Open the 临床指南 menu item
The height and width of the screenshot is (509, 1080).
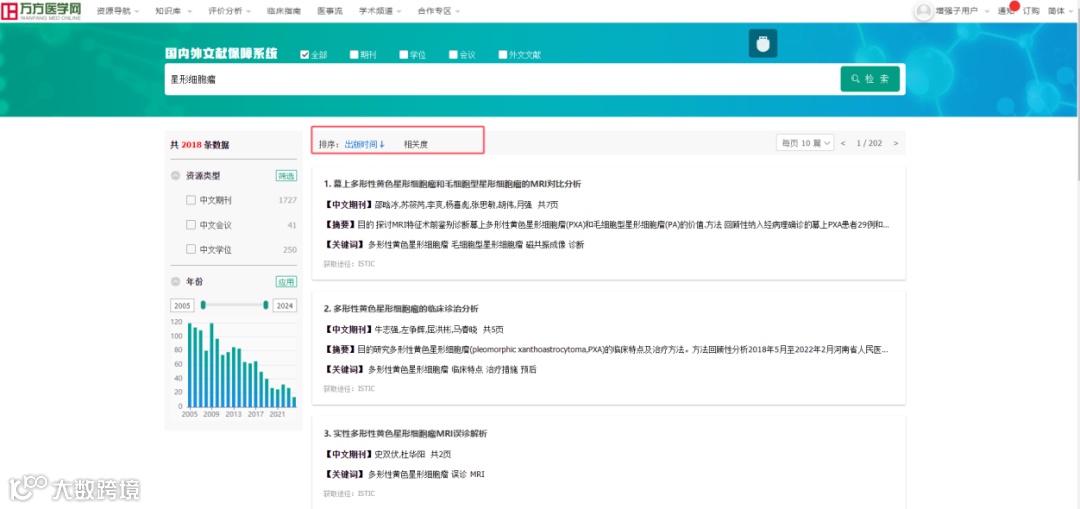pyautogui.click(x=284, y=11)
